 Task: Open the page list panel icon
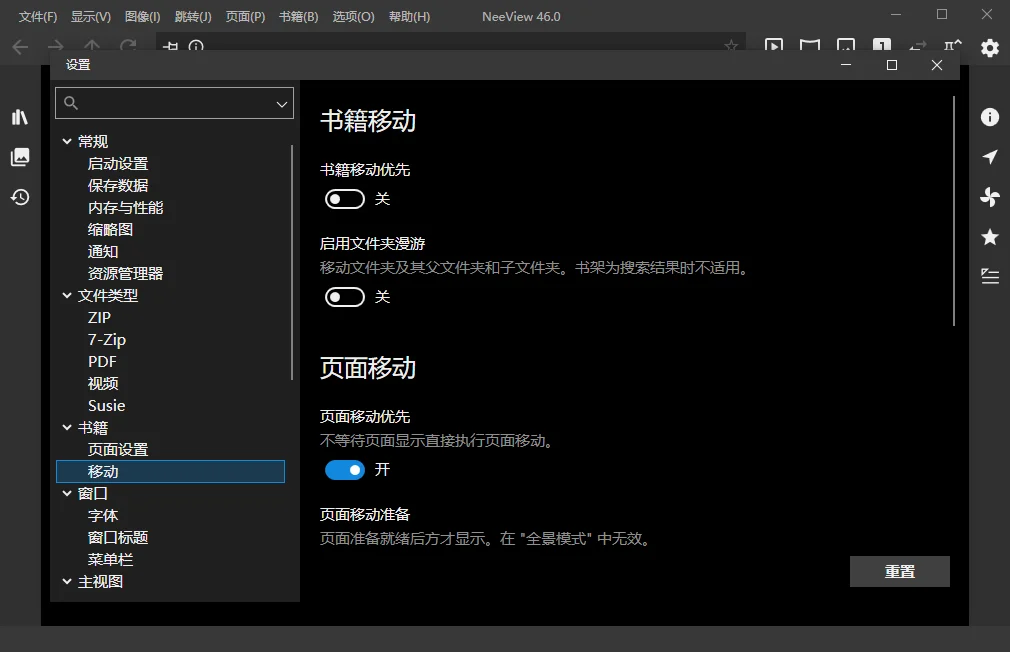pos(20,157)
